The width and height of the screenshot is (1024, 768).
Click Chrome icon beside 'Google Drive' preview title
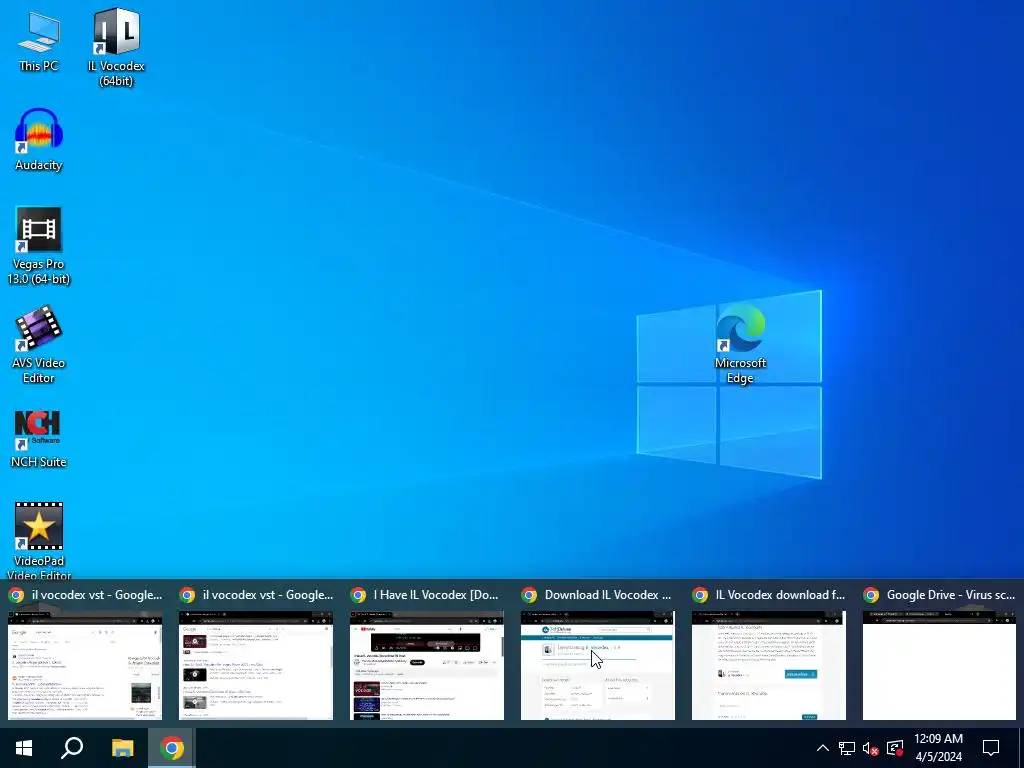[x=871, y=595]
